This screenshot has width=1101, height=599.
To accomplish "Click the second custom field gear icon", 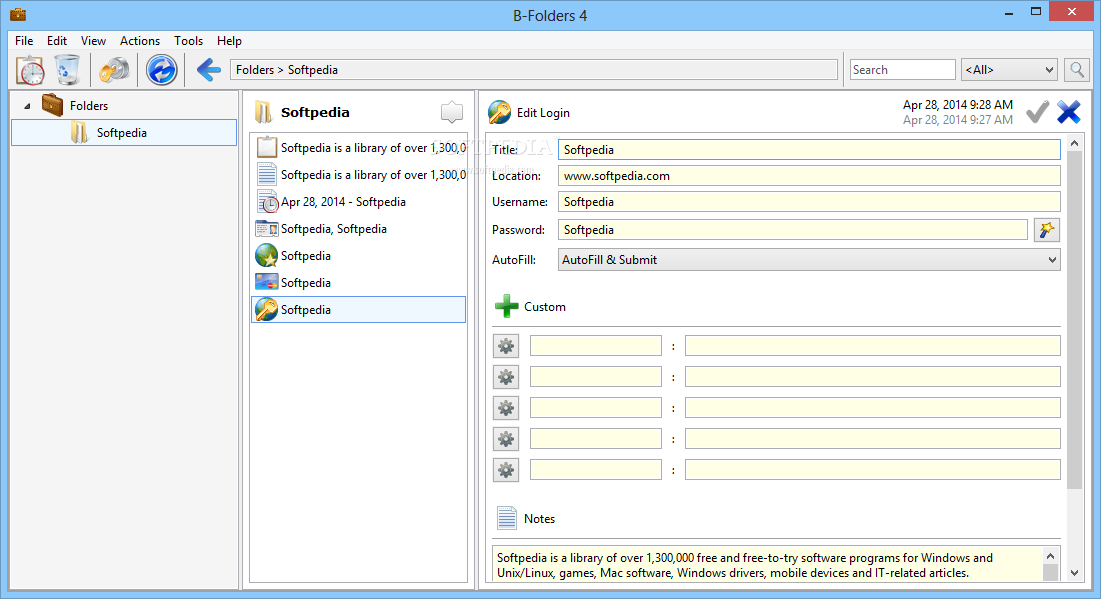I will (506, 376).
